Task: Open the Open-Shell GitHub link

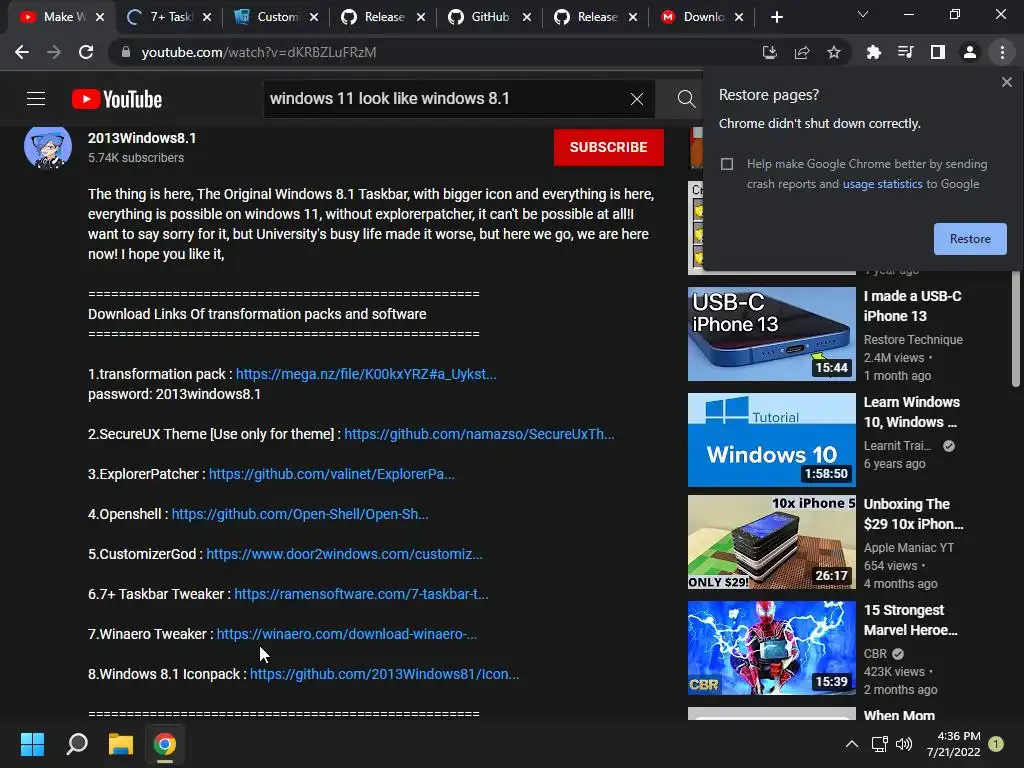Action: click(x=300, y=514)
